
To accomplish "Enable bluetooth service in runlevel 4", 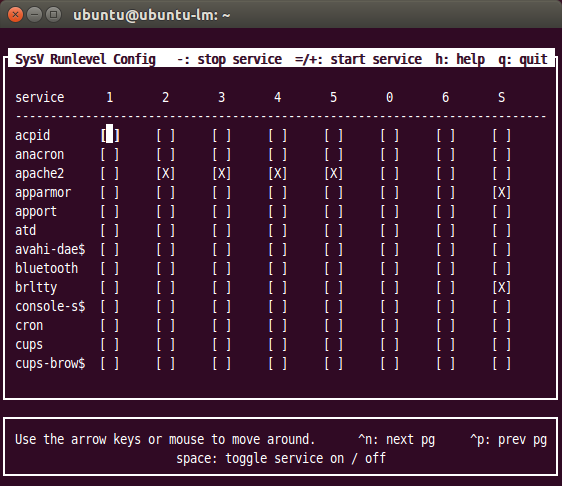I will click(278, 268).
